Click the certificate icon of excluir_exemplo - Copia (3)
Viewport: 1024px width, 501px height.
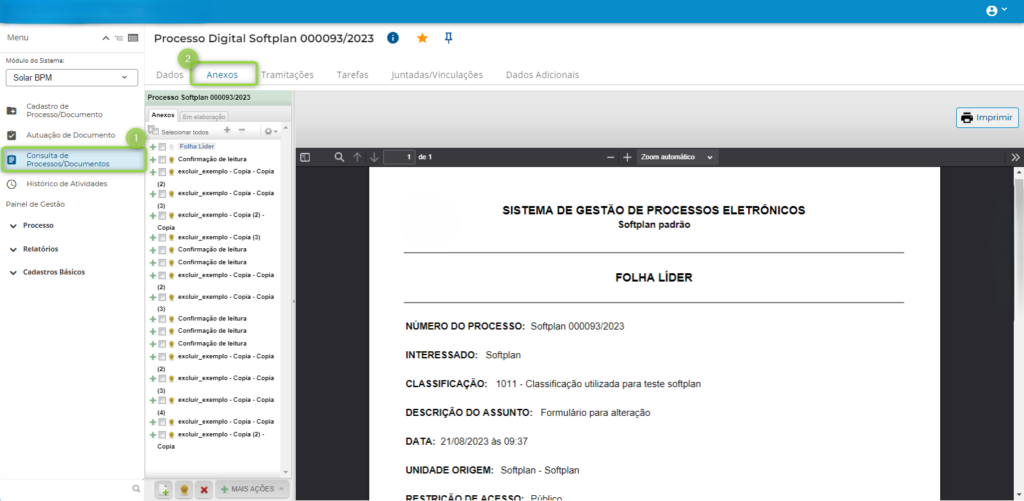click(171, 238)
